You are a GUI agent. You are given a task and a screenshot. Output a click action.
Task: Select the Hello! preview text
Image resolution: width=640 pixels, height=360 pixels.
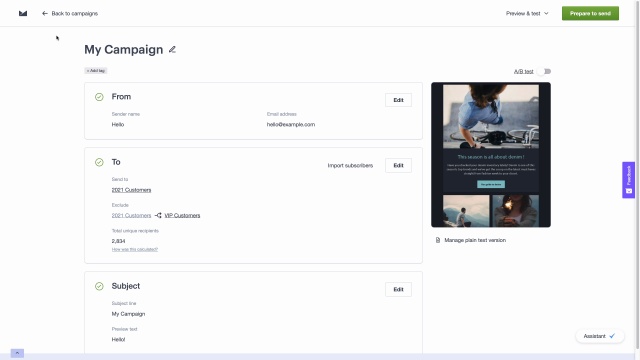pos(118,339)
